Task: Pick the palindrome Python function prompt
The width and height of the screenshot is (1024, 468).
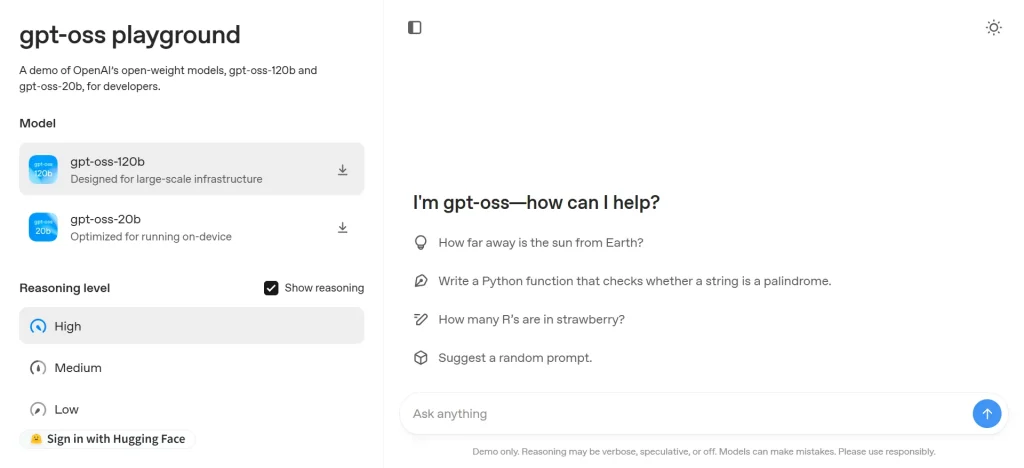Action: (x=635, y=281)
